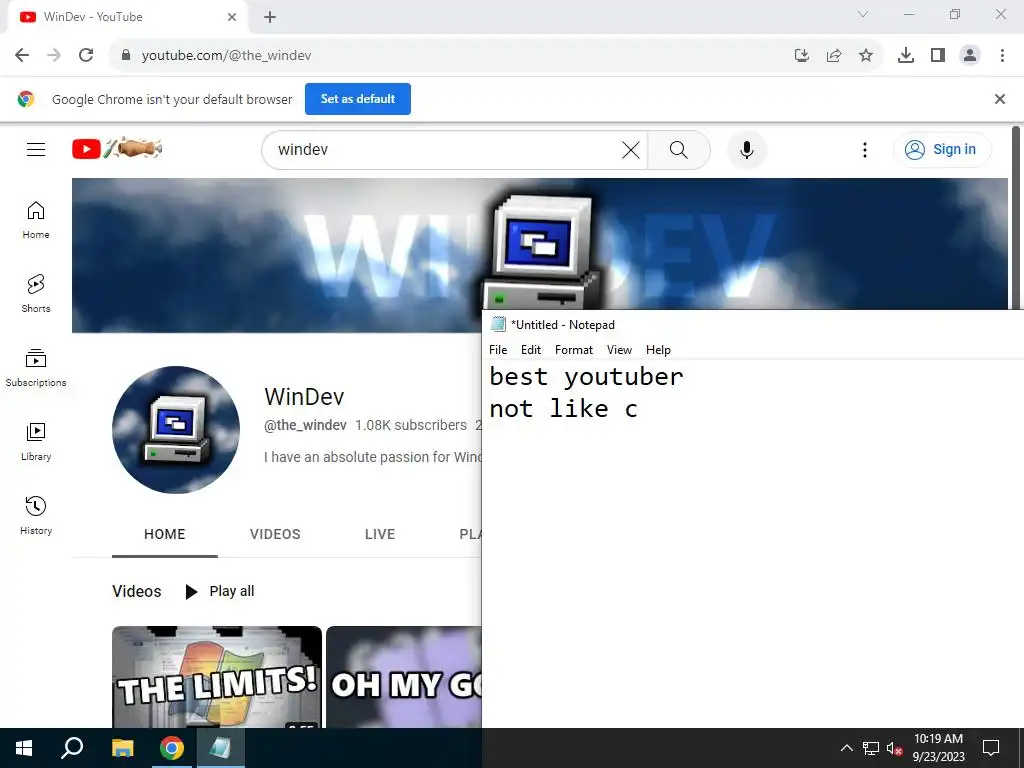This screenshot has height=768, width=1024.
Task: Click the share page icon in address bar
Action: (834, 56)
